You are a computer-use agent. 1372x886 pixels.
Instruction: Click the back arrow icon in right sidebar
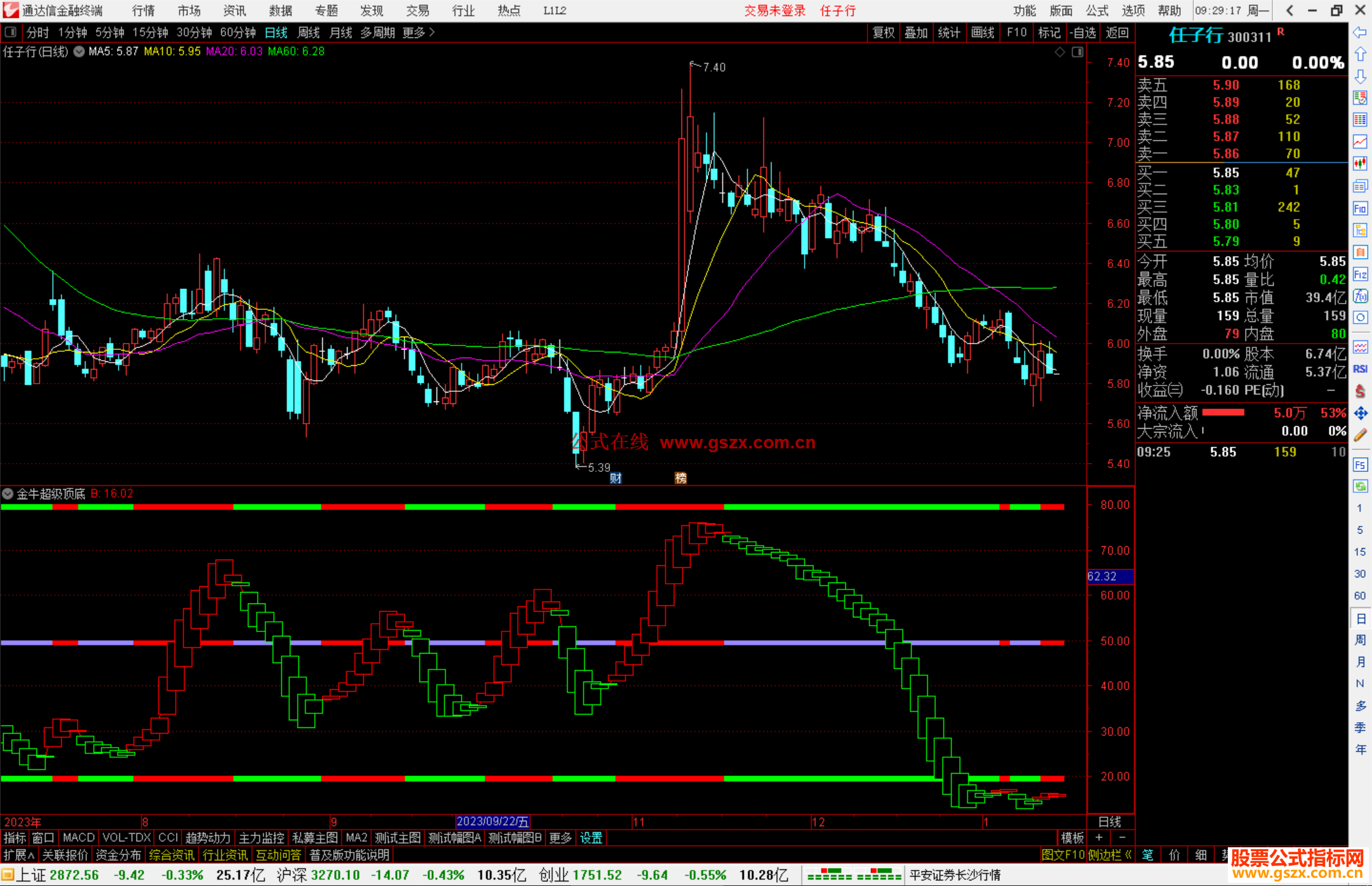click(x=1360, y=32)
